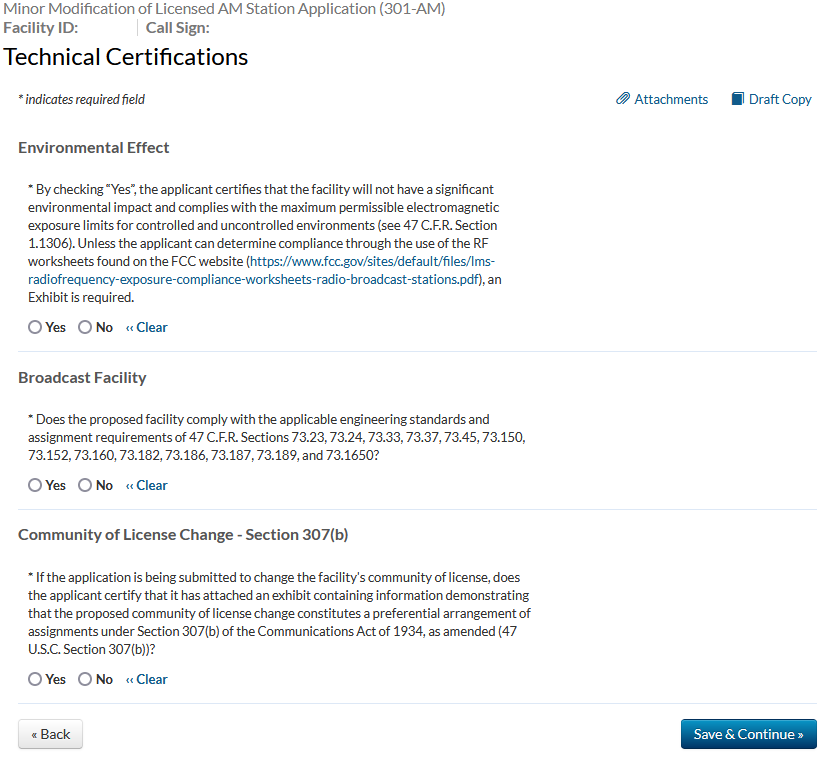
Task: Click the Technical Certifications heading
Action: [x=126, y=57]
